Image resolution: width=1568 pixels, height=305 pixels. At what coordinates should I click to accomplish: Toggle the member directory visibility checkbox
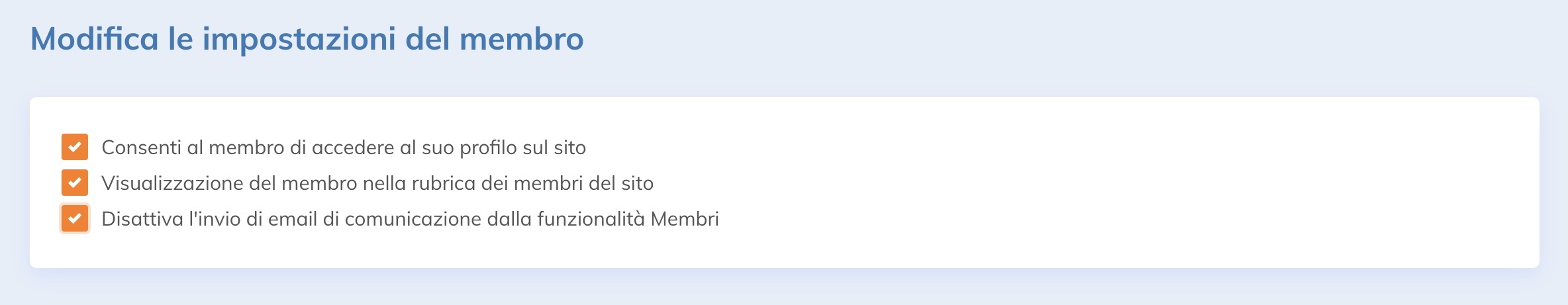(x=75, y=183)
